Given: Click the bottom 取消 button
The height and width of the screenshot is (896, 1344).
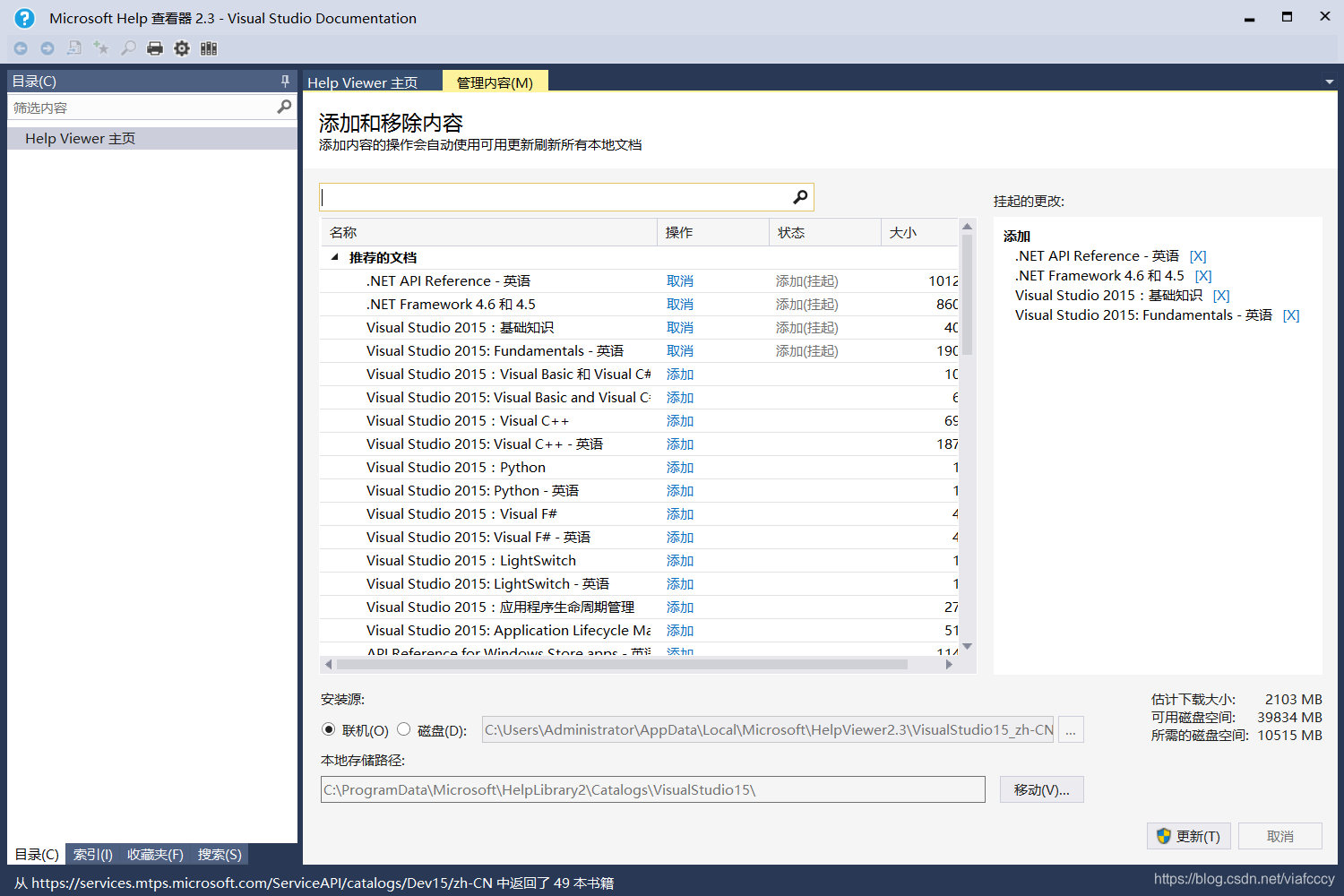Looking at the screenshot, I should [1280, 836].
